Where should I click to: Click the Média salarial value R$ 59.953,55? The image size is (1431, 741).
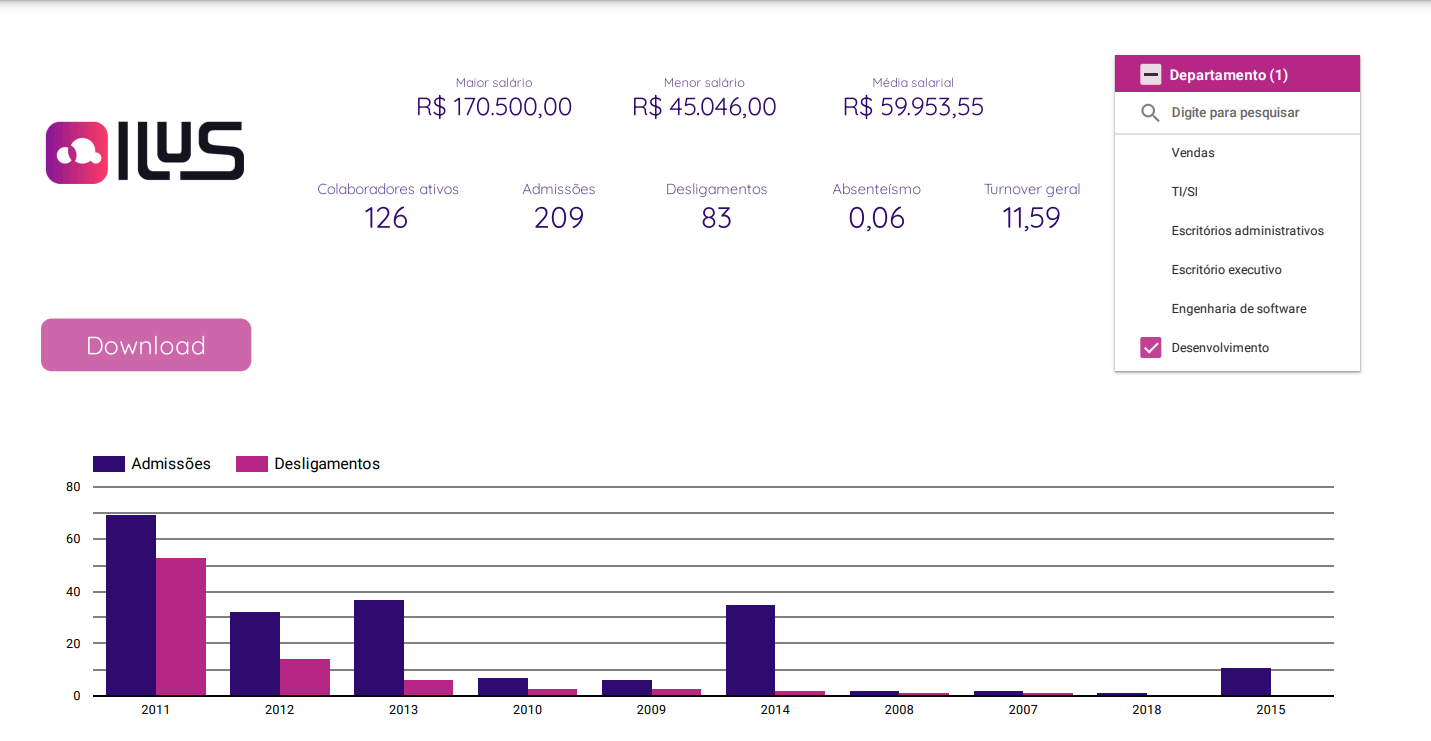pos(913,107)
